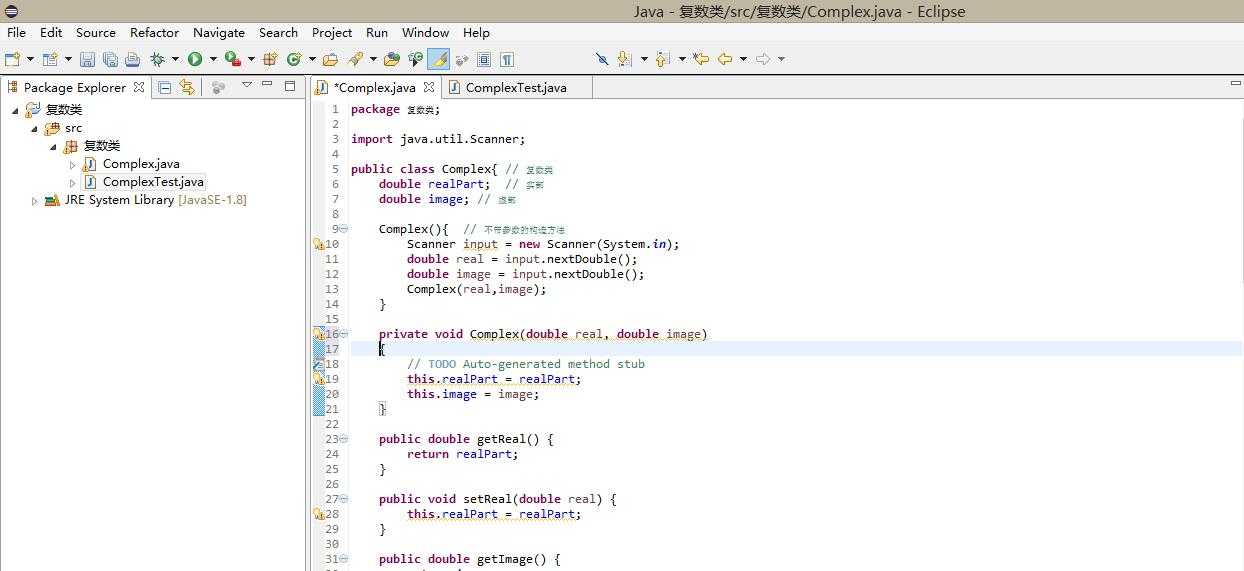The height and width of the screenshot is (571, 1244).
Task: Open the Search menu
Action: click(x=278, y=32)
